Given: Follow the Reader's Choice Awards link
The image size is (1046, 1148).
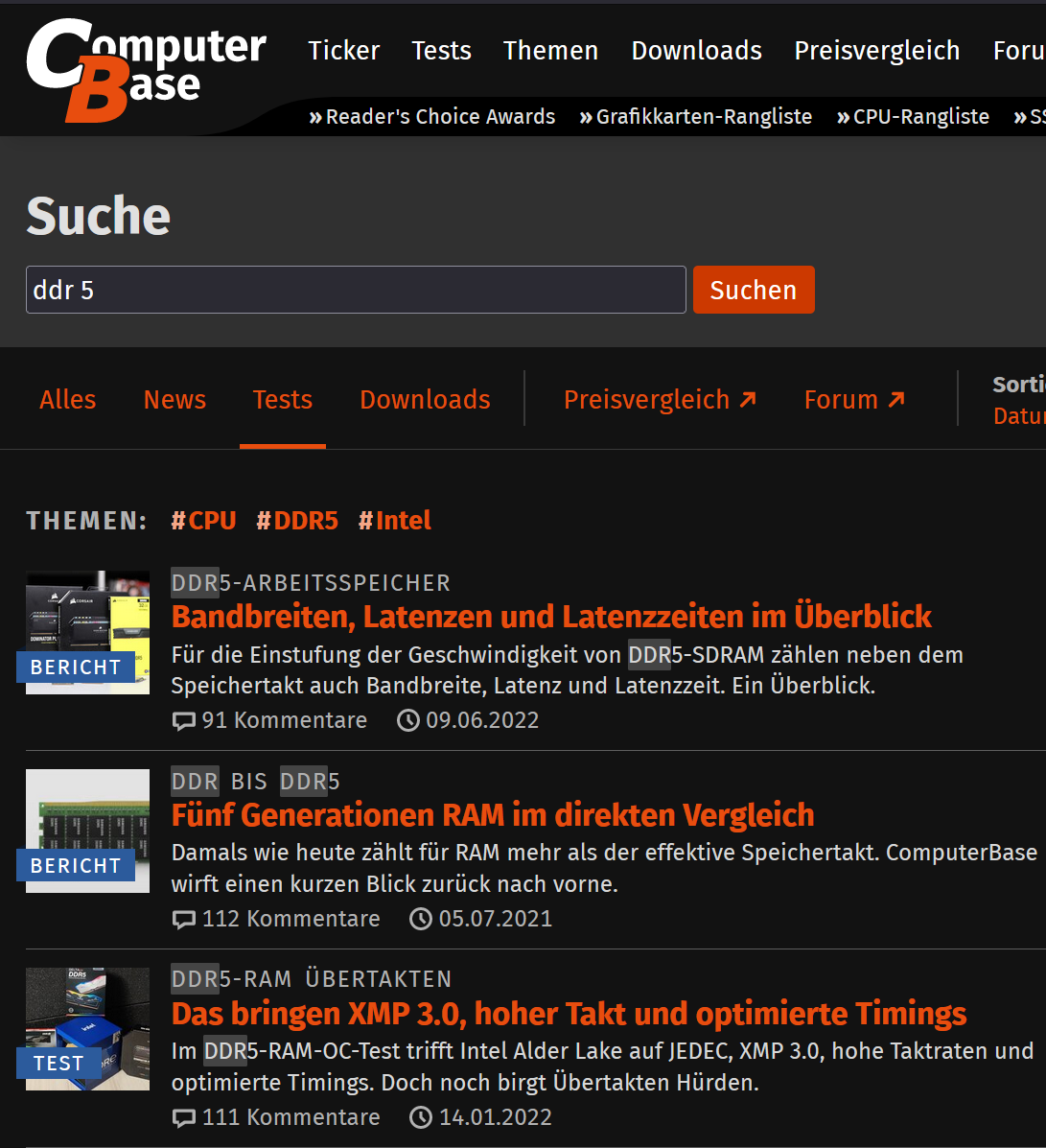Looking at the screenshot, I should pyautogui.click(x=431, y=116).
